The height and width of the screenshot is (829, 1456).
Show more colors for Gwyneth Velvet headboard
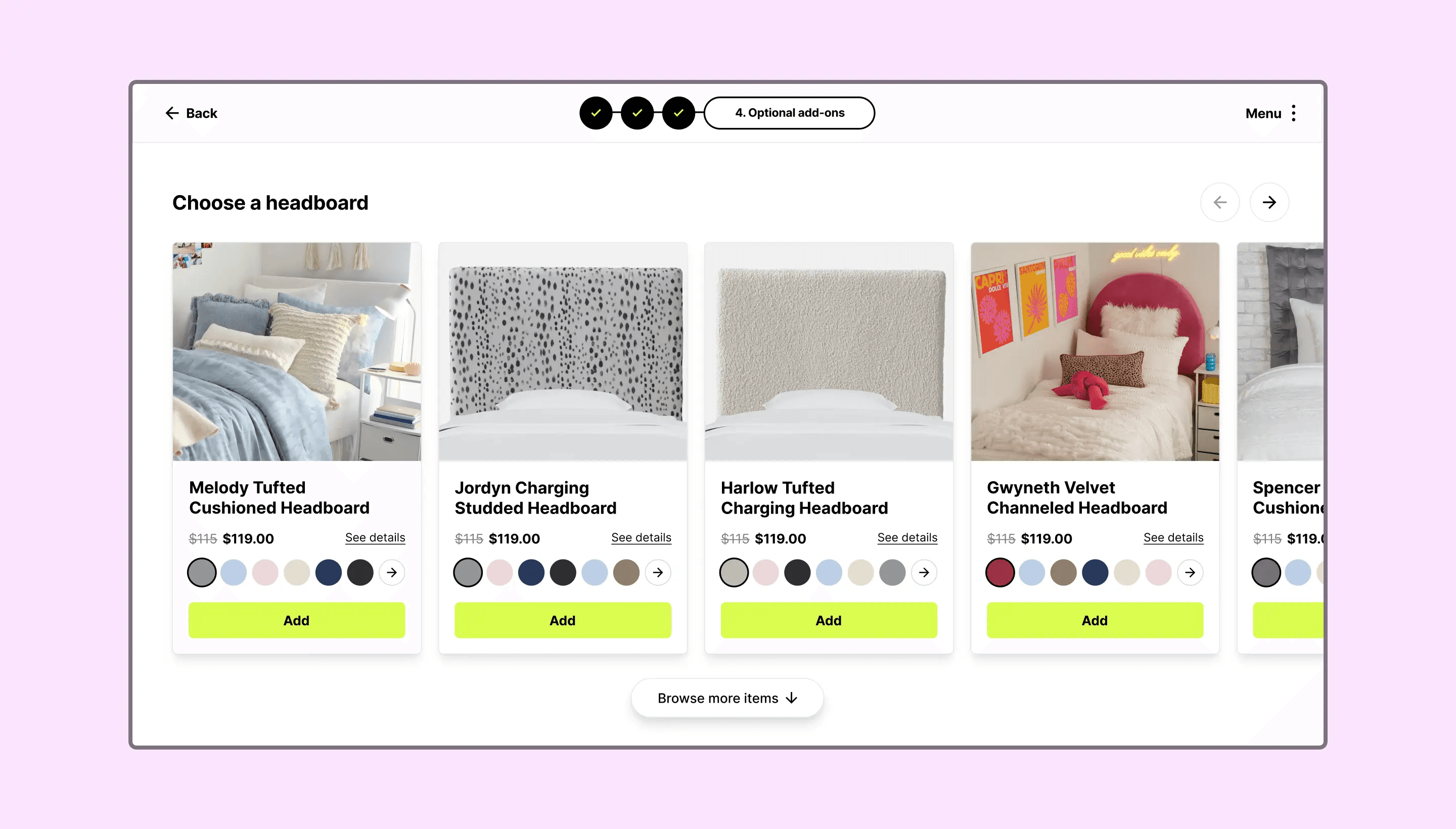coord(1190,572)
